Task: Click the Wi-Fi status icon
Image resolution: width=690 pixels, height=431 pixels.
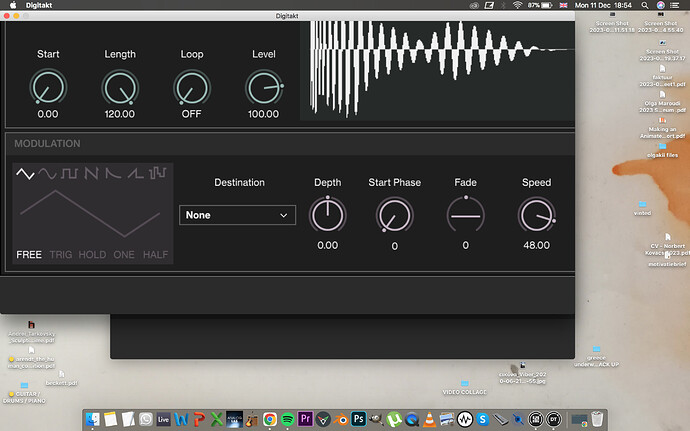Action: [x=518, y=5]
